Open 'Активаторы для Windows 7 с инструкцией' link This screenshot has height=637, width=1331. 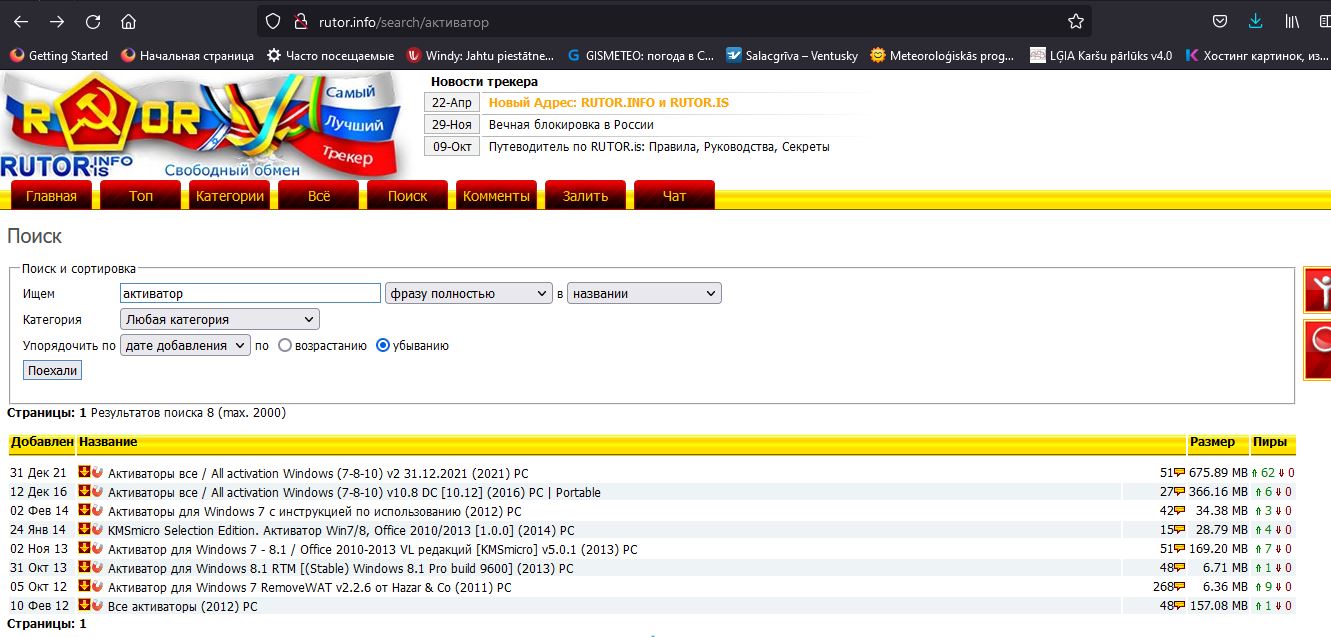(314, 511)
